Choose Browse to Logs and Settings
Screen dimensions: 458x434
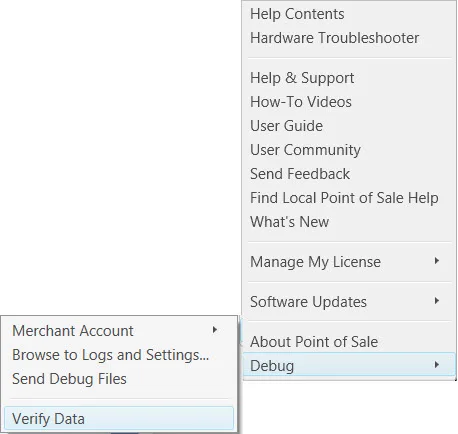(119, 355)
